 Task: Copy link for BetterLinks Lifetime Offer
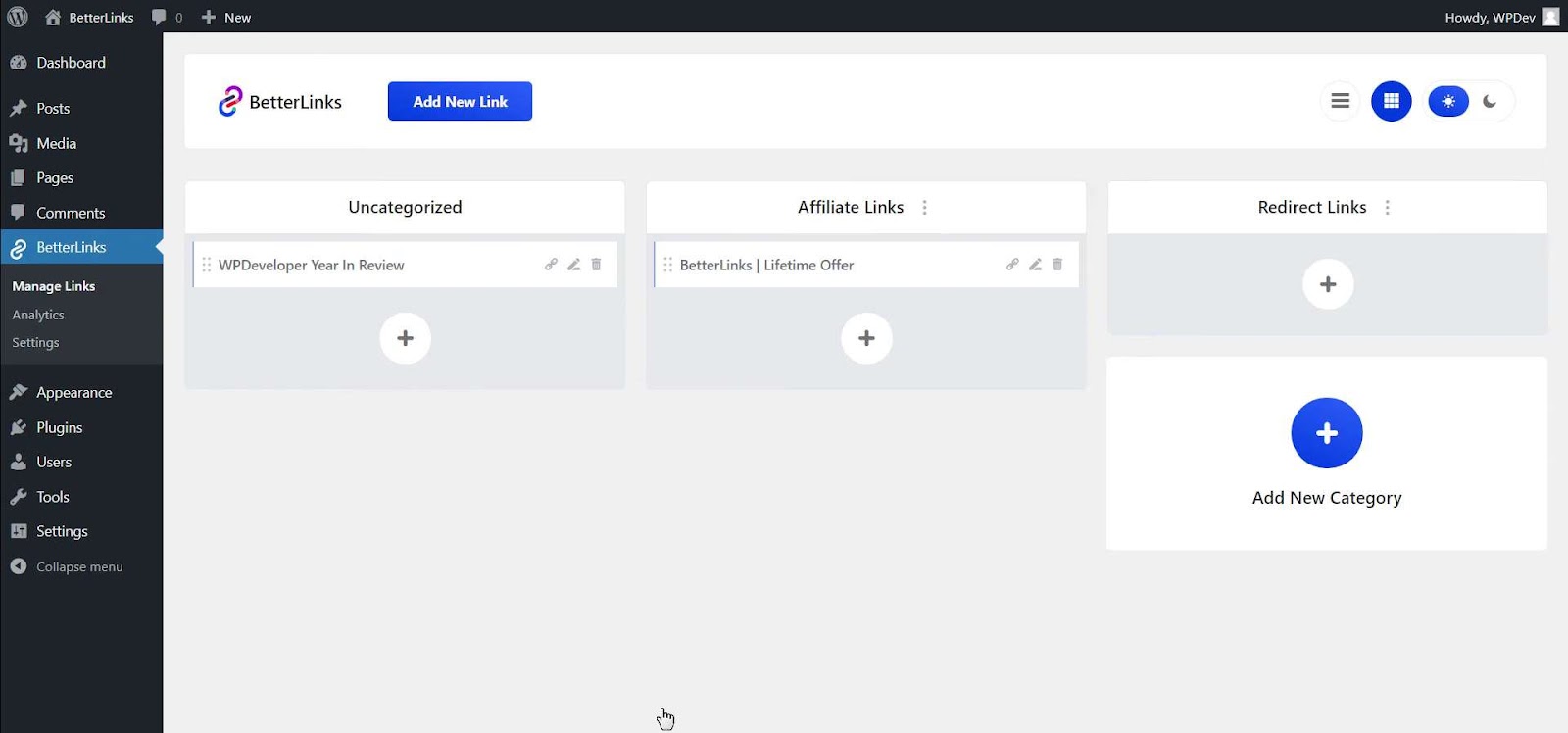(1012, 265)
